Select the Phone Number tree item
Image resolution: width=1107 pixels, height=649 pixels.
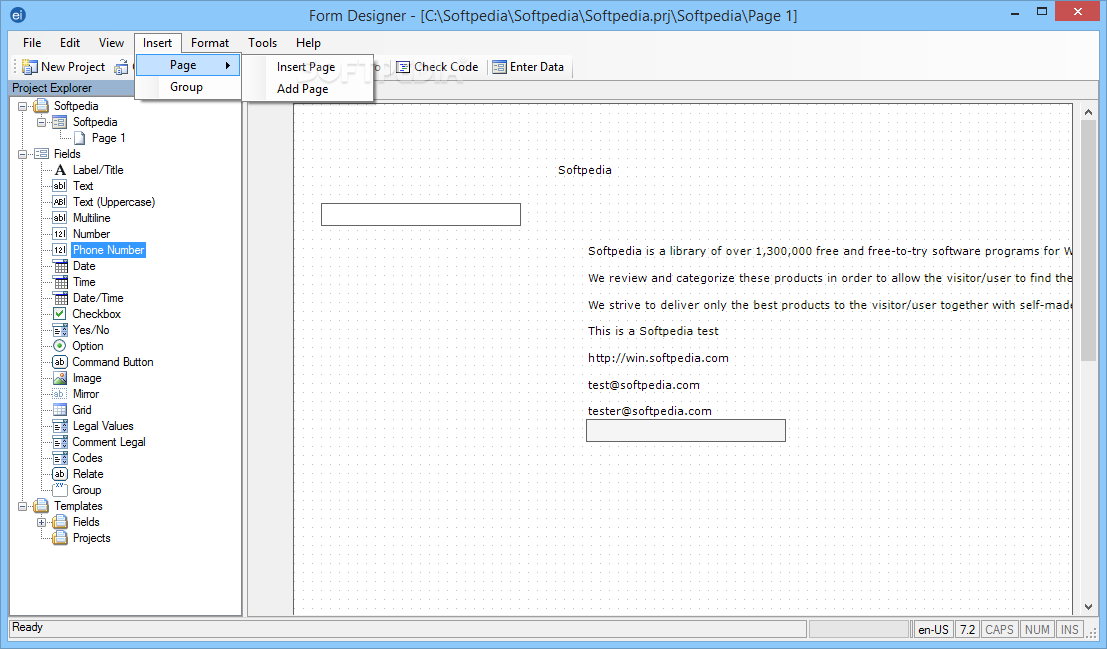[109, 250]
